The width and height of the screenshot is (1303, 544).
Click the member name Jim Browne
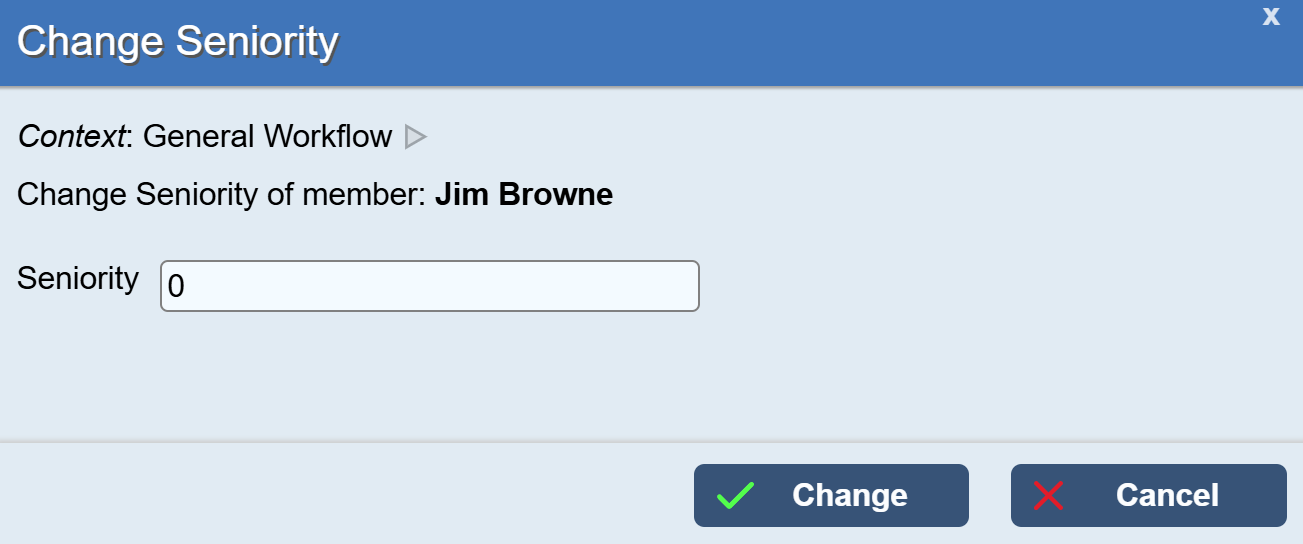(x=523, y=194)
